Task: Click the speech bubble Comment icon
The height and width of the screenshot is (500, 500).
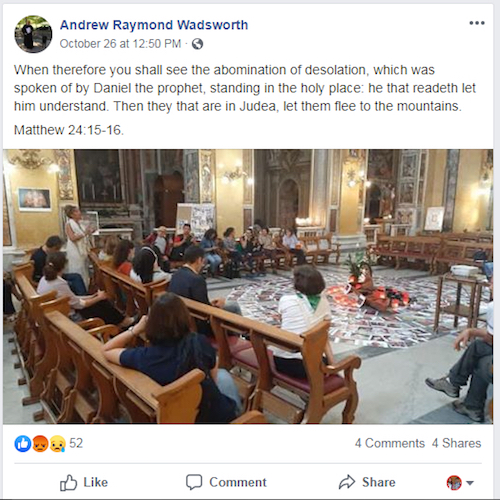Action: 194,482
